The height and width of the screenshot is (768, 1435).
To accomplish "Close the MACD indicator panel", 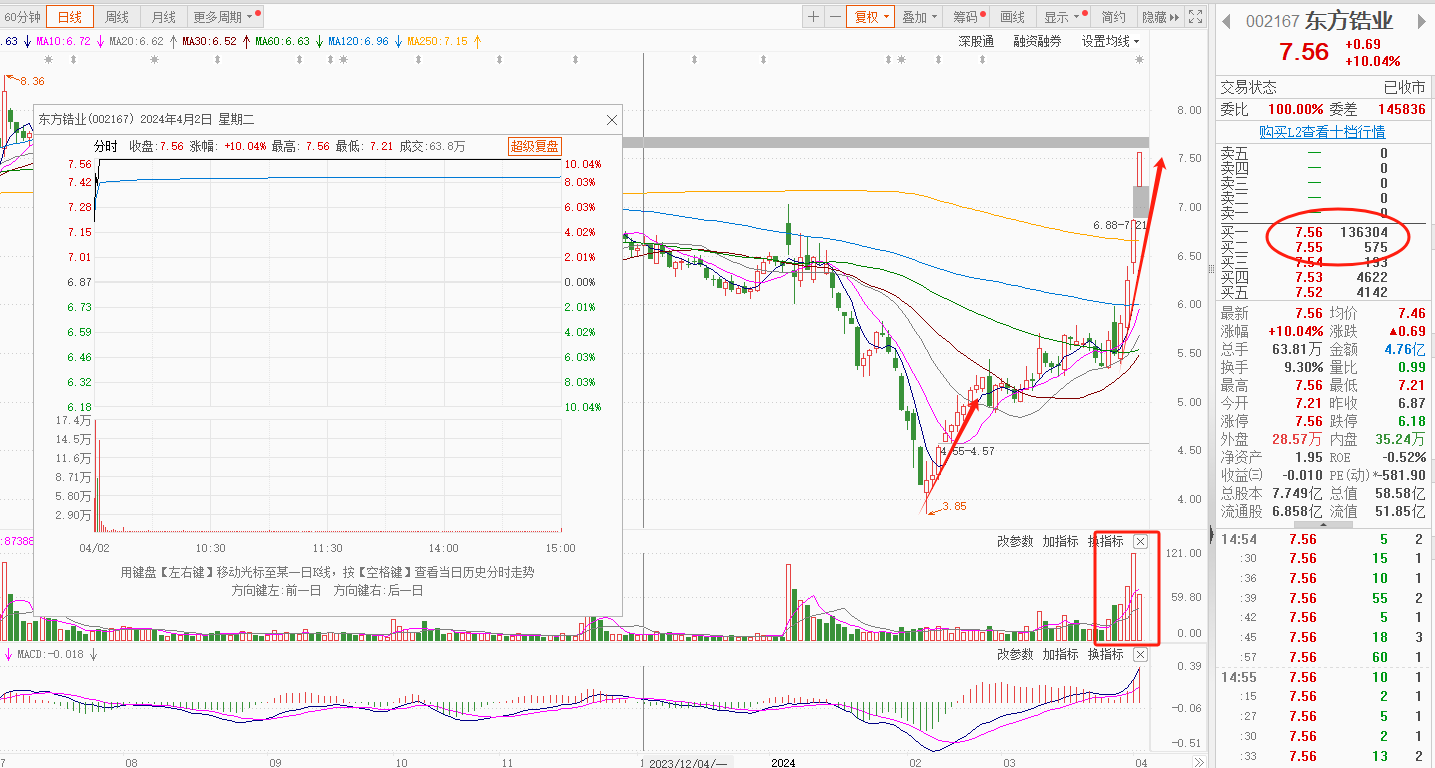I will point(1140,654).
